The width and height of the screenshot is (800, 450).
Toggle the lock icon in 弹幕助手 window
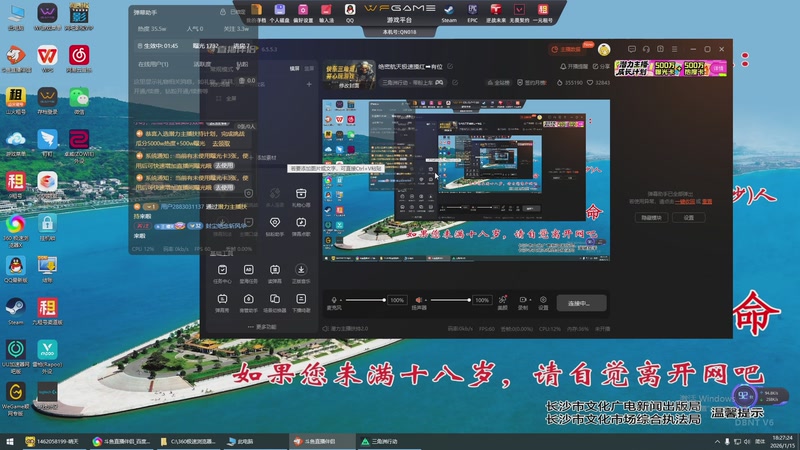pyautogui.click(x=222, y=12)
